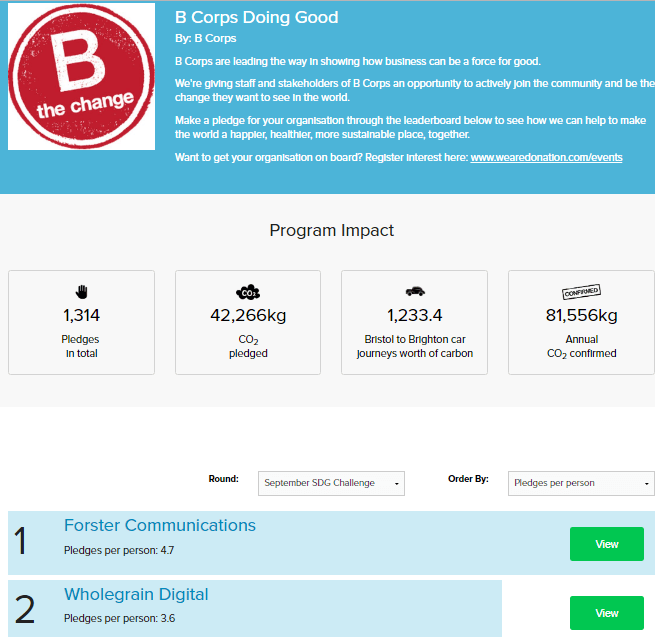Viewport: 655px width, 637px height.
Task: Click the By: B Corps text
Action: 206,38
